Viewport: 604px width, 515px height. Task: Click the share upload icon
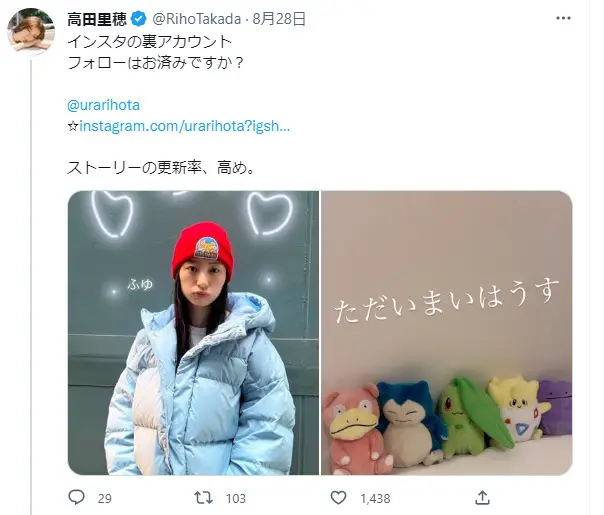[x=482, y=498]
